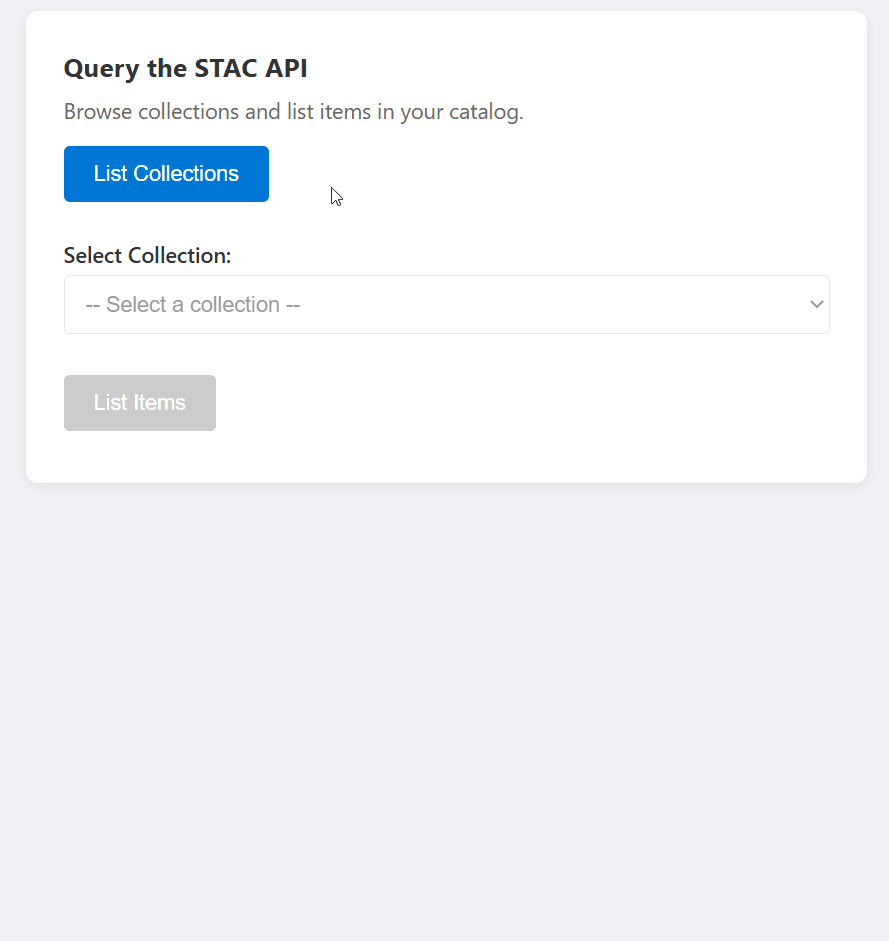Click the 'List' word on blue button

click(x=110, y=174)
